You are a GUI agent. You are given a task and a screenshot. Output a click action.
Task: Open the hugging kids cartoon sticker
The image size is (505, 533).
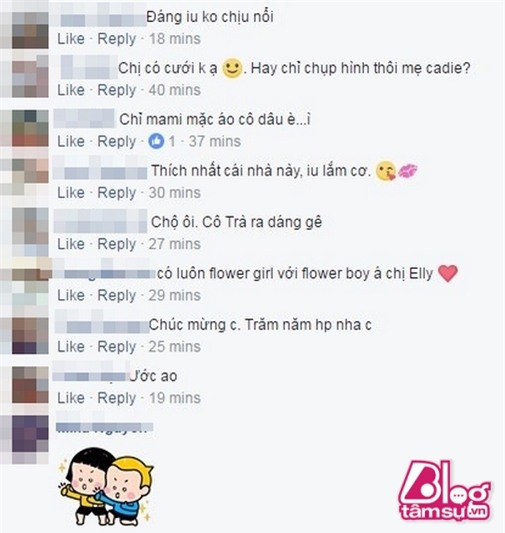pyautogui.click(x=106, y=486)
